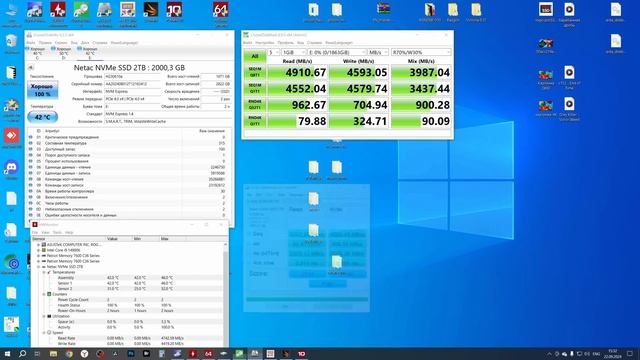This screenshot has height=360, width=640.
Task: Run all benchmarks with All button
Action: 255,56
